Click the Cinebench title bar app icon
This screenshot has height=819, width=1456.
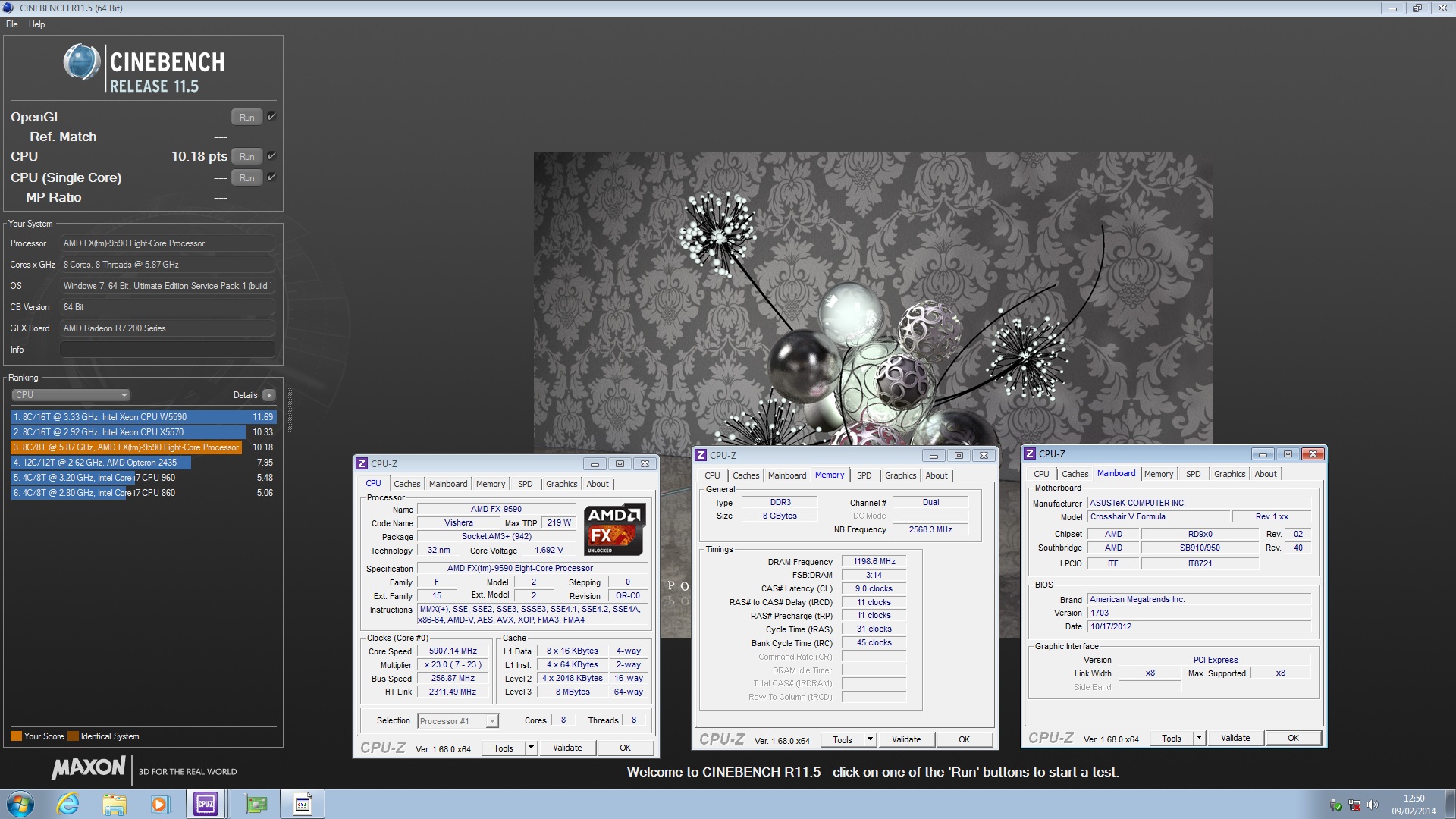click(x=8, y=8)
